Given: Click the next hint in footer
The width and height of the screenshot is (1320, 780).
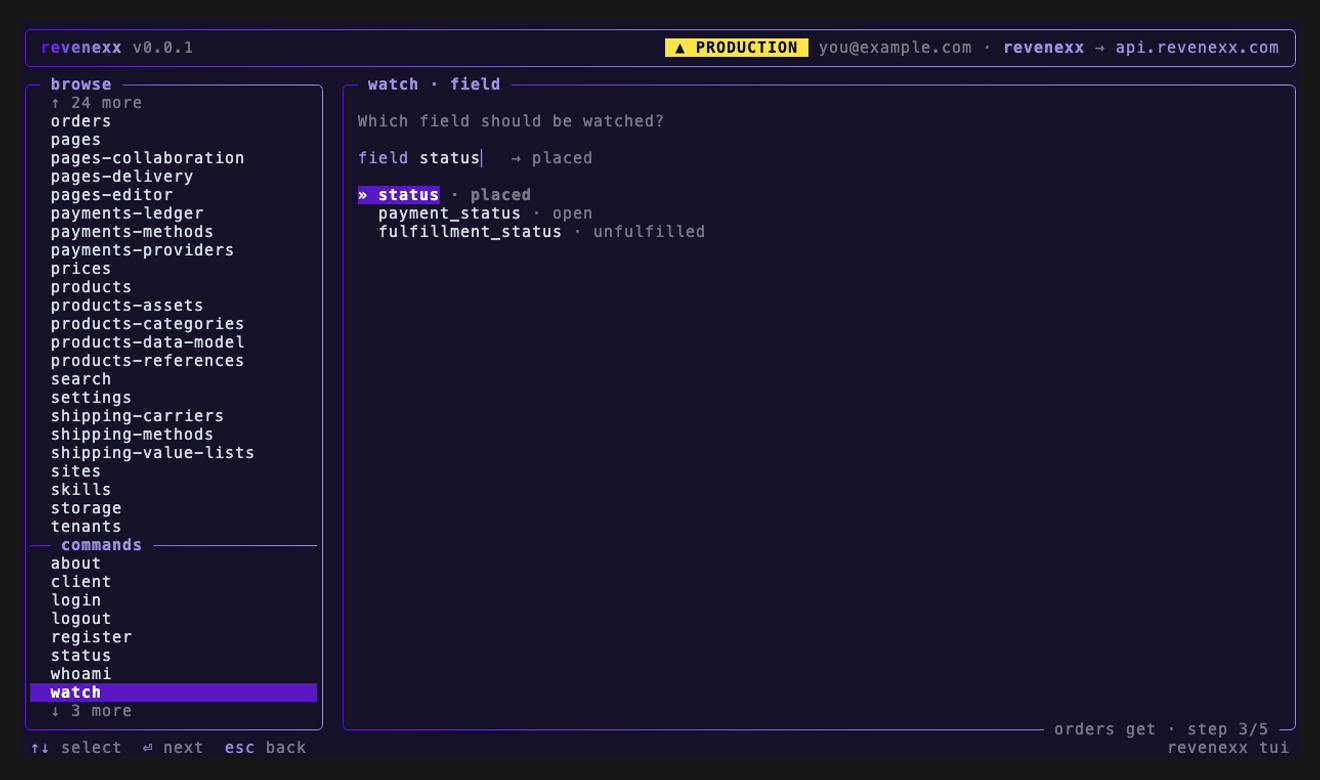Looking at the screenshot, I should click(x=173, y=748).
